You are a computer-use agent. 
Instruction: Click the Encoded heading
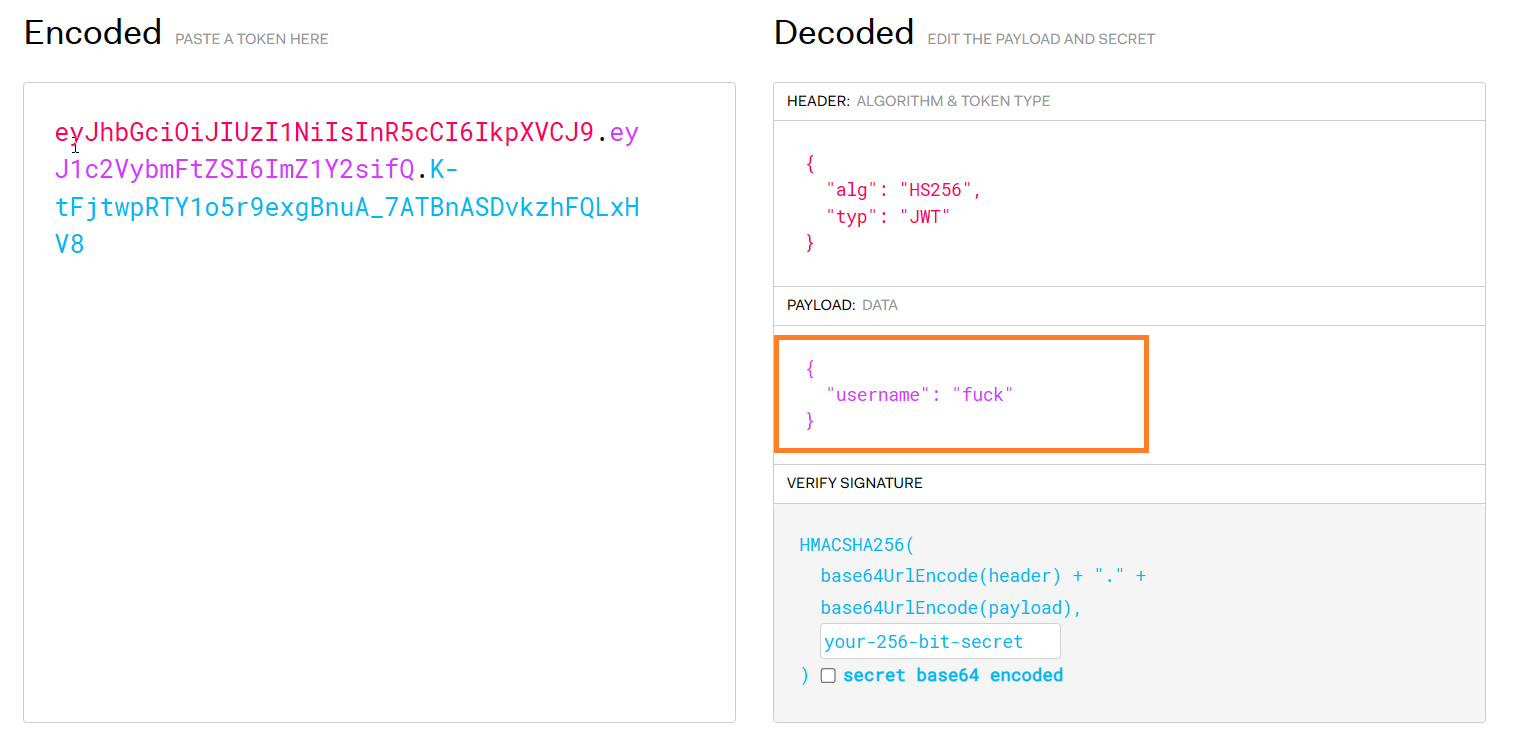pos(92,33)
